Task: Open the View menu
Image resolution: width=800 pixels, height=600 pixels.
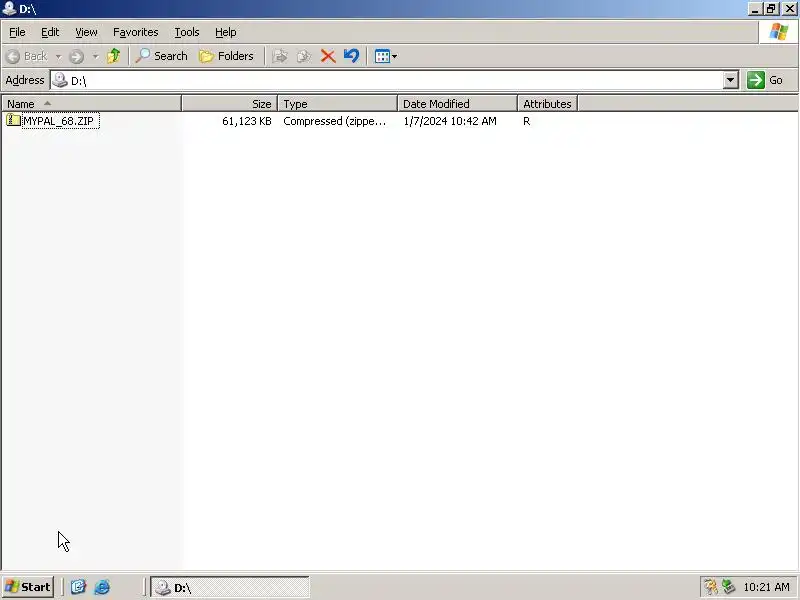Action: tap(86, 32)
